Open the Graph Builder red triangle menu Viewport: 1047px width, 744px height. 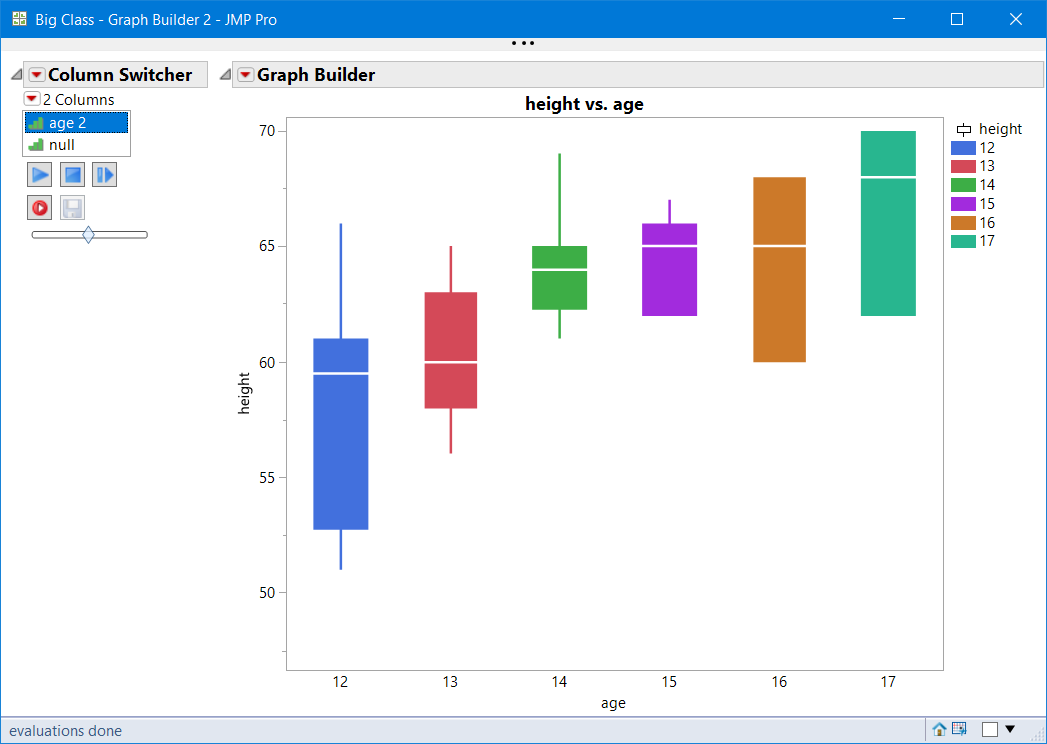[245, 74]
